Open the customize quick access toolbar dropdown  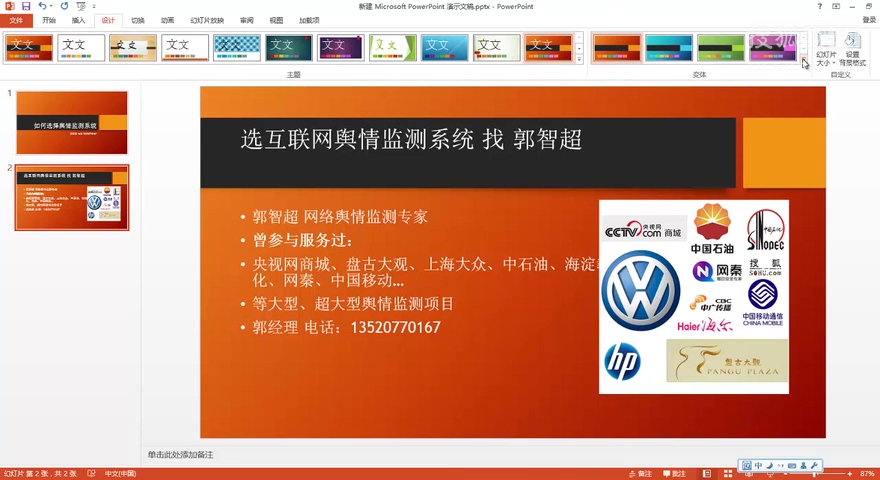[x=94, y=6]
